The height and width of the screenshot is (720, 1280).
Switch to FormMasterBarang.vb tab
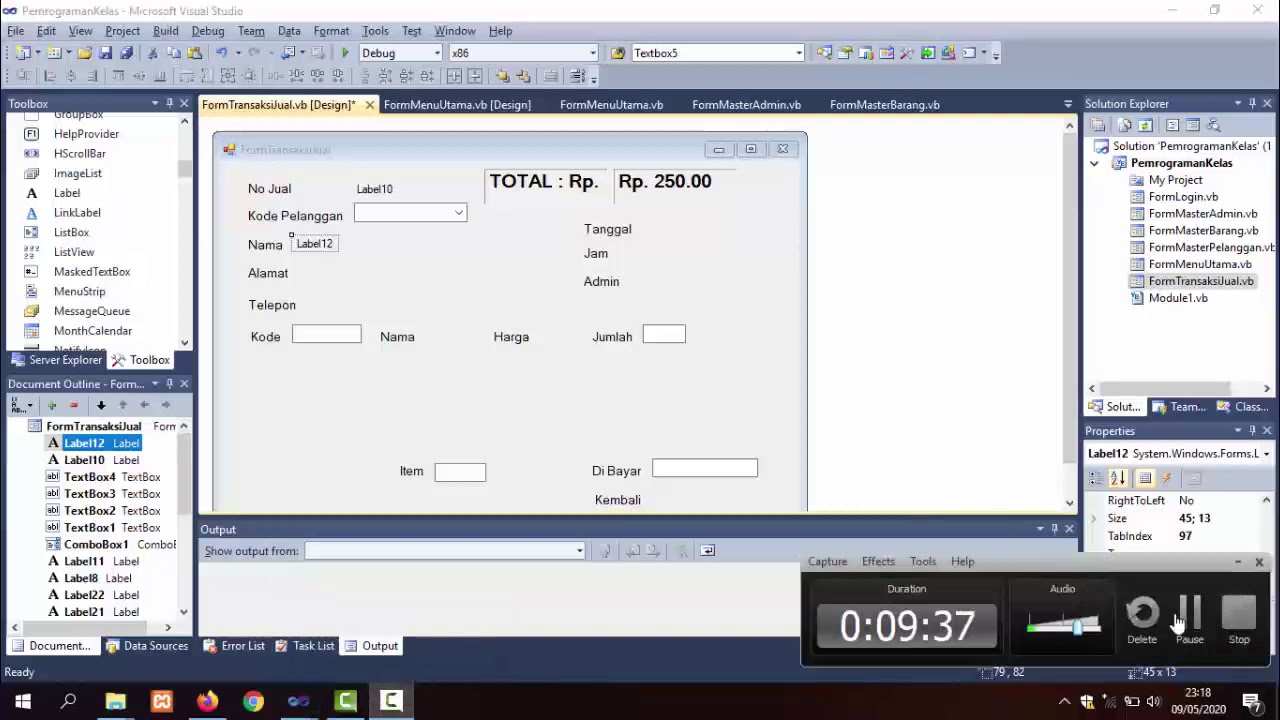[885, 105]
